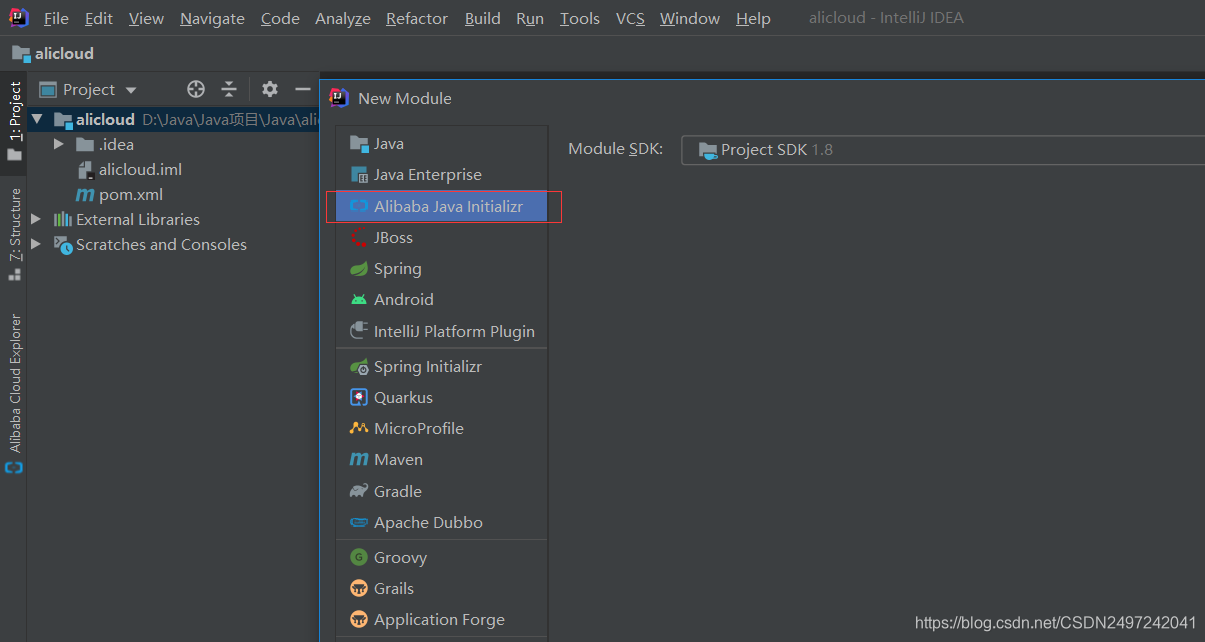1205x642 pixels.
Task: Collapse the alicloud root folder arrow
Action: [x=38, y=119]
